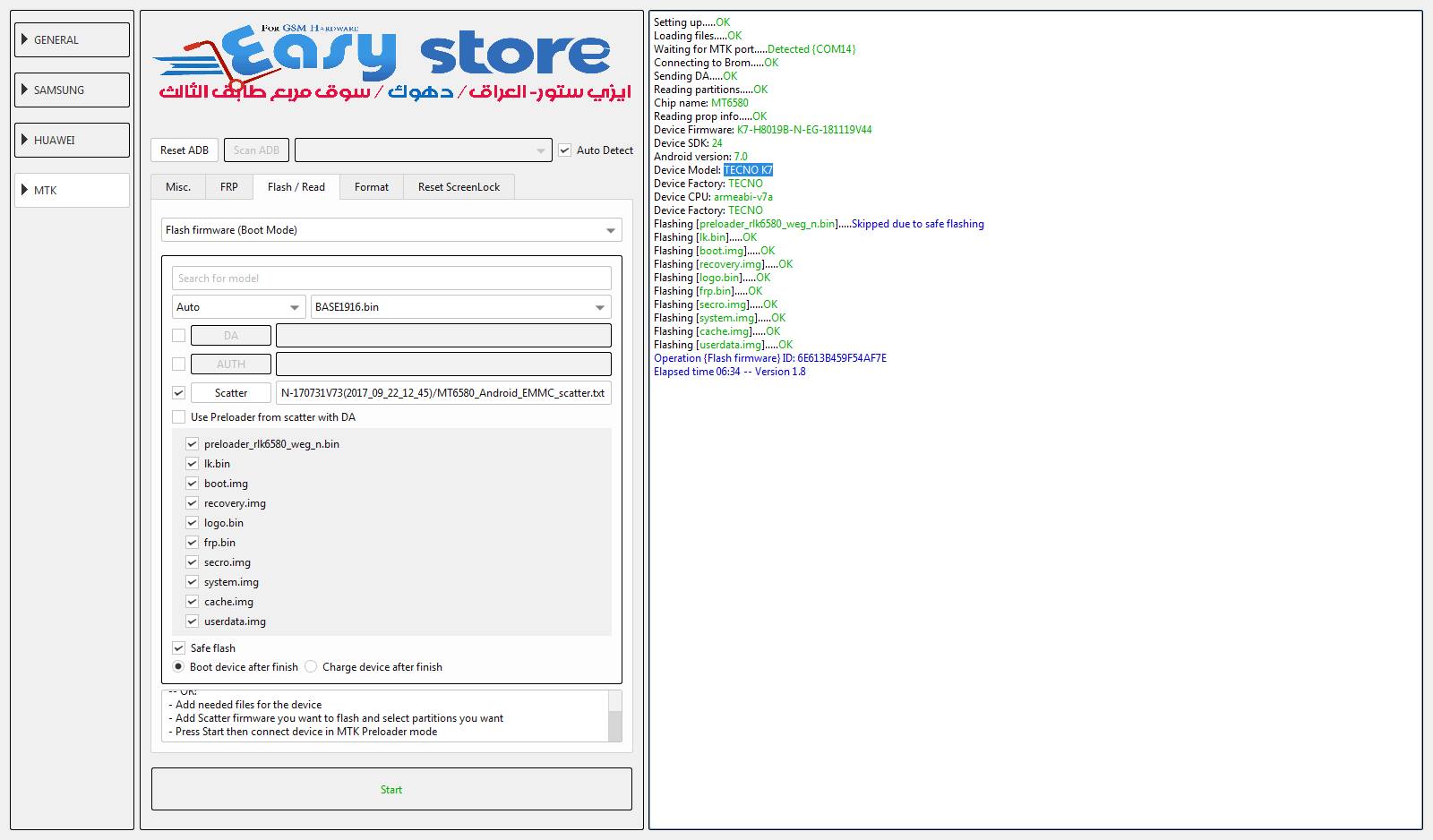Enable Use Preloader from scatter with DA
This screenshot has height=840, width=1433.
pos(179,417)
